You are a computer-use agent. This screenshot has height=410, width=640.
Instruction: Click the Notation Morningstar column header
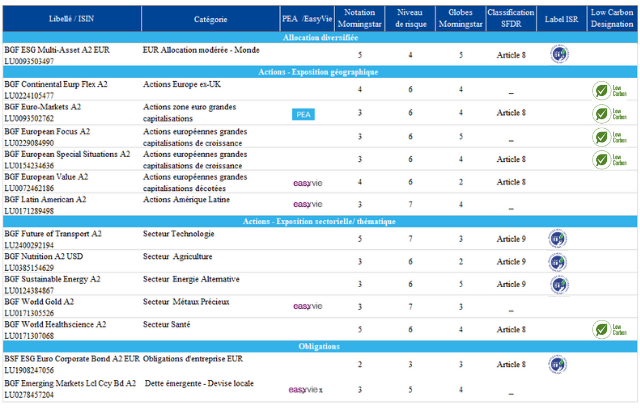coord(360,19)
